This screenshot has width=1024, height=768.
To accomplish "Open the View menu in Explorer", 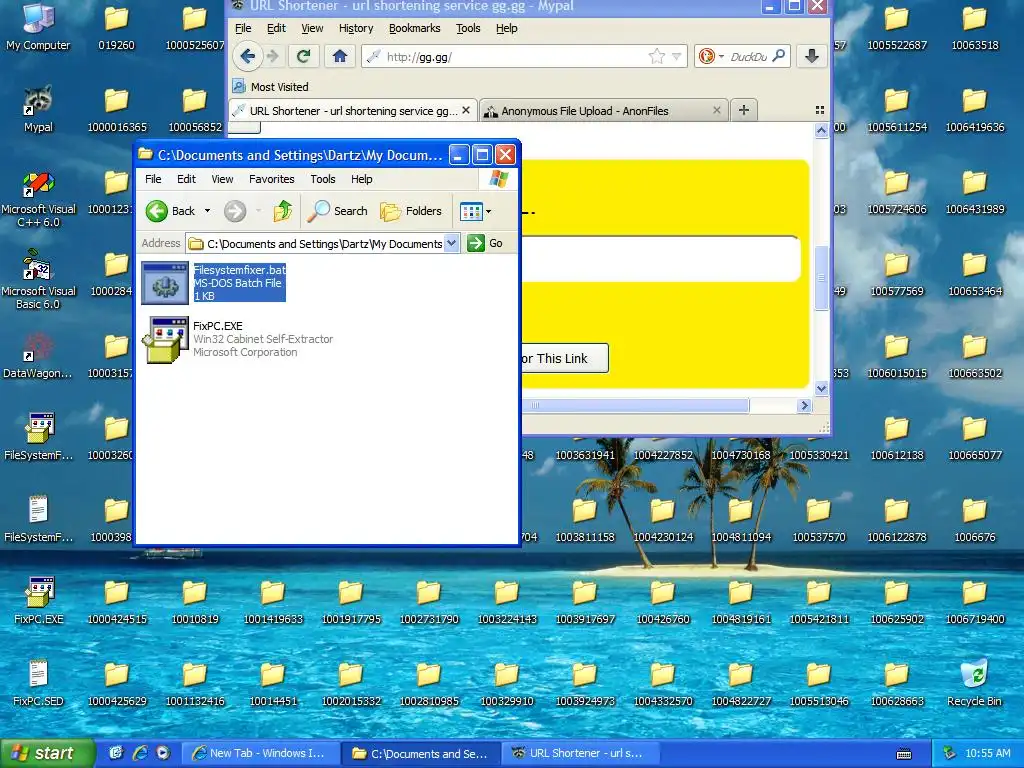I will click(222, 179).
